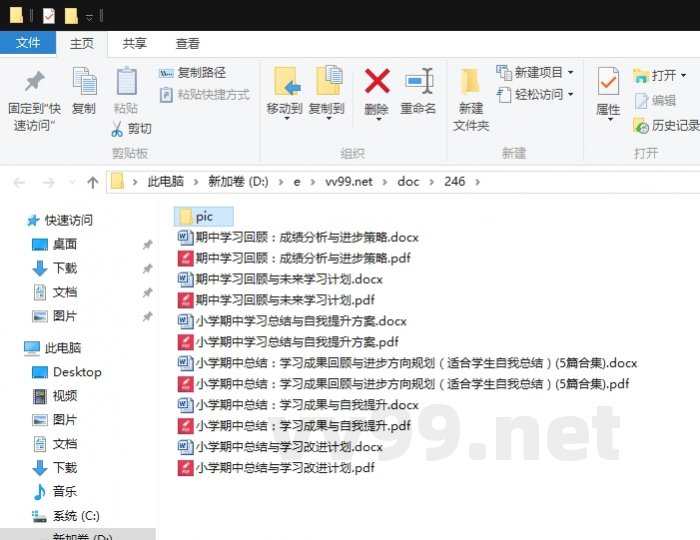
Task: Click the title bar properties checkmark icon
Action: 48,16
